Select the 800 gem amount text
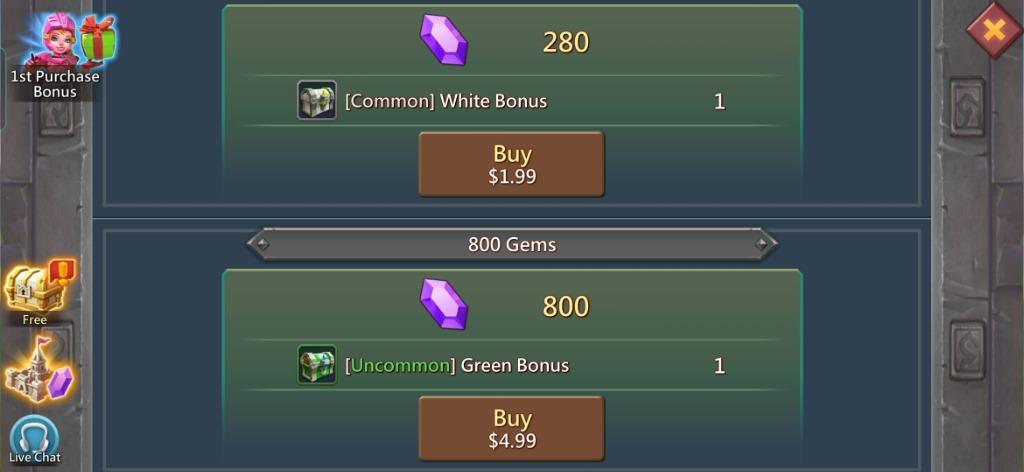Viewport: 1024px width, 472px height. (566, 306)
